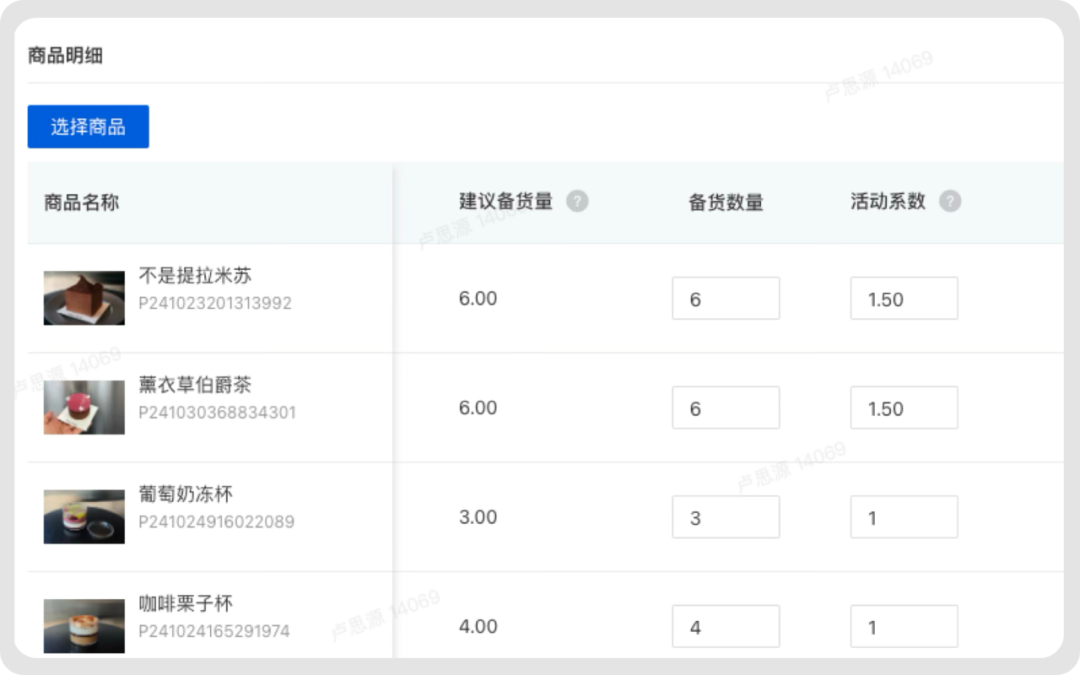The image size is (1080, 675).
Task: Click the 备货数量 column header
Action: 725,202
